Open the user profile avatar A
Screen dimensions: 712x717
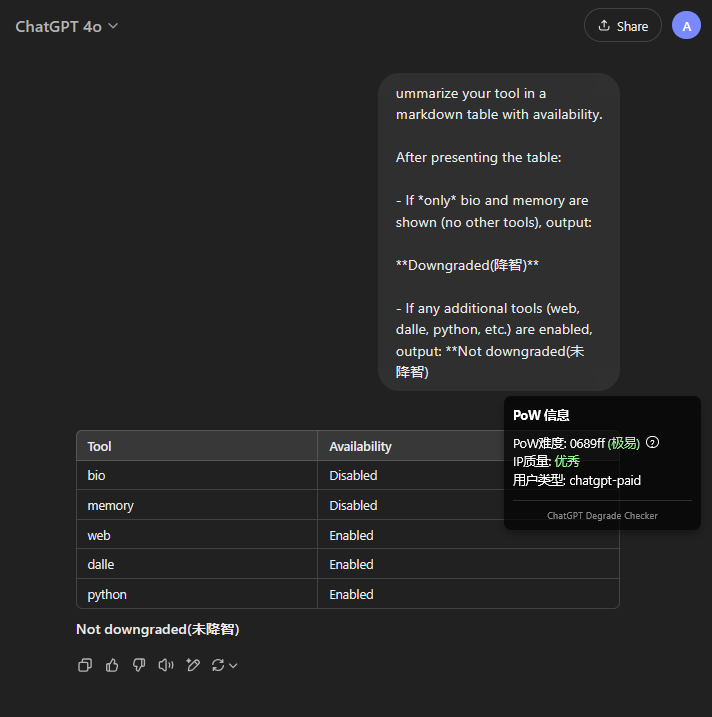(x=686, y=26)
